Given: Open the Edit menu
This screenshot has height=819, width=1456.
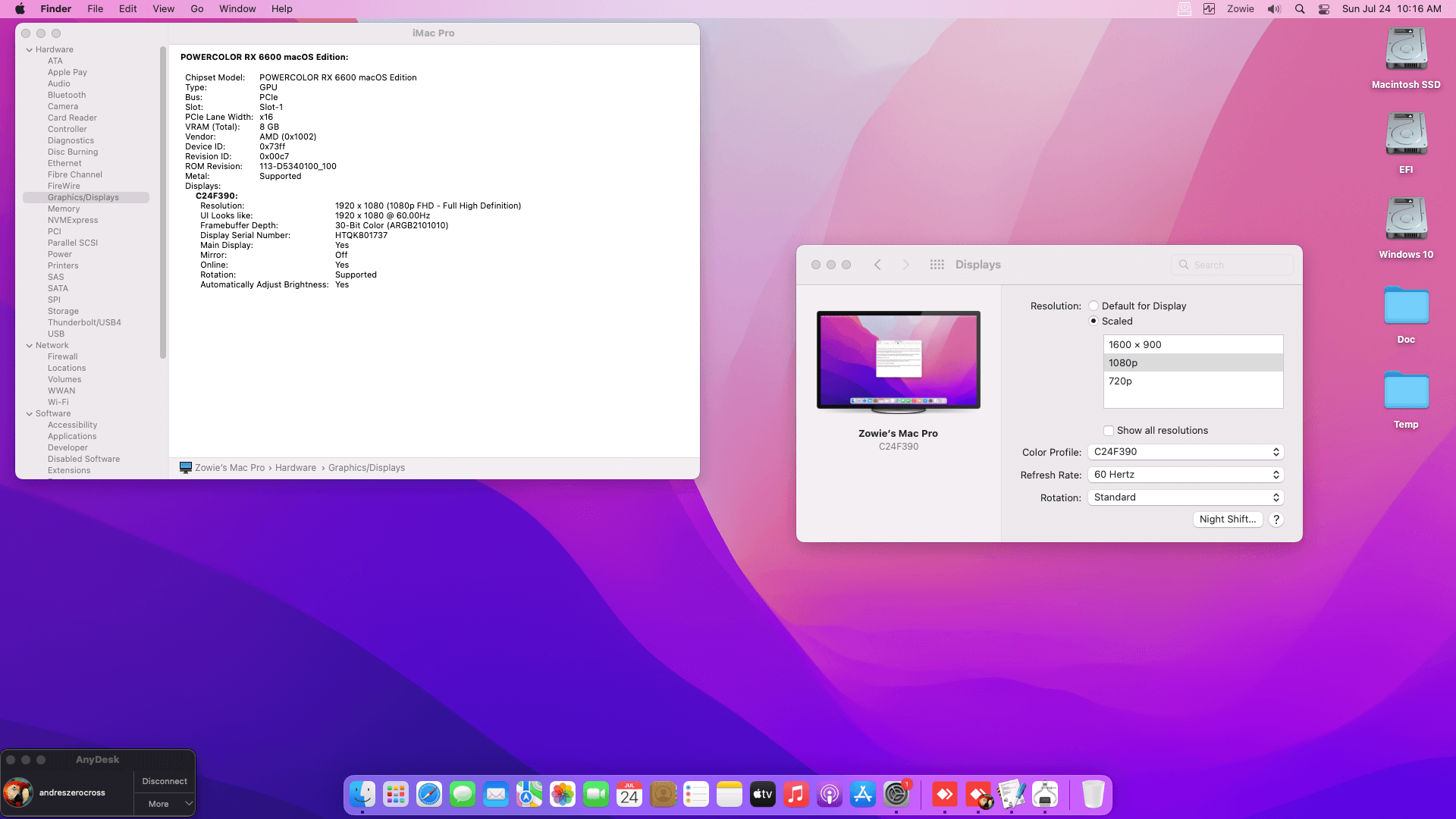Looking at the screenshot, I should point(128,9).
